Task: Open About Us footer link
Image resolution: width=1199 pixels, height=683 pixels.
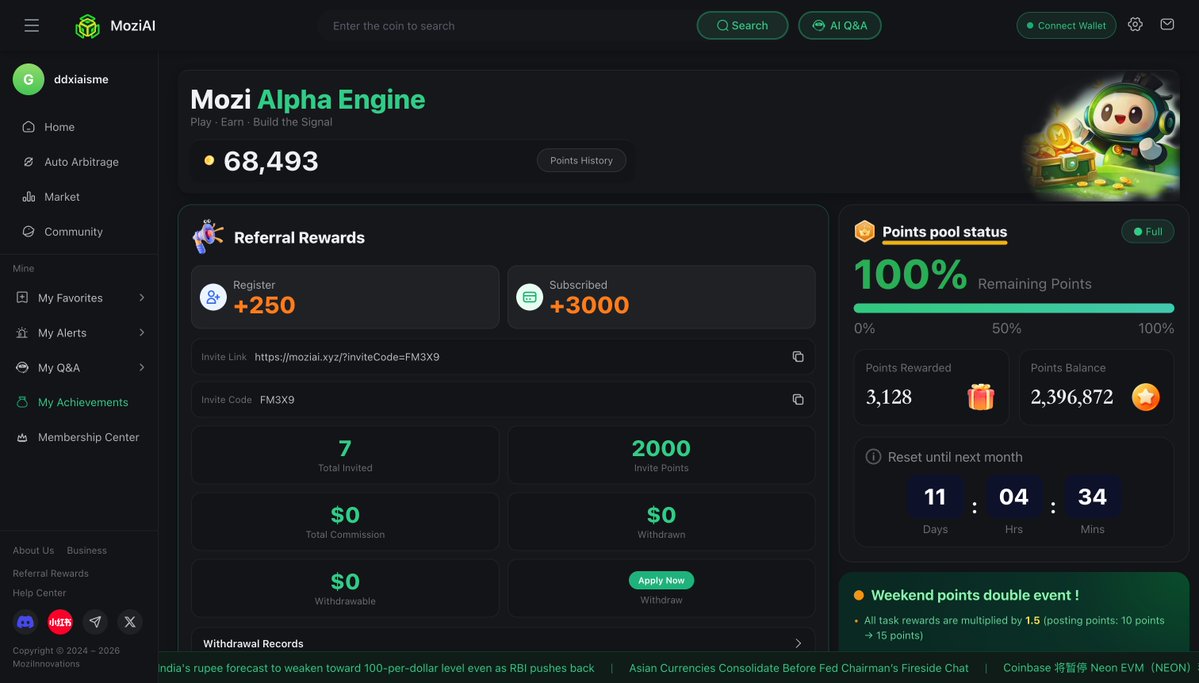Action: click(x=33, y=551)
